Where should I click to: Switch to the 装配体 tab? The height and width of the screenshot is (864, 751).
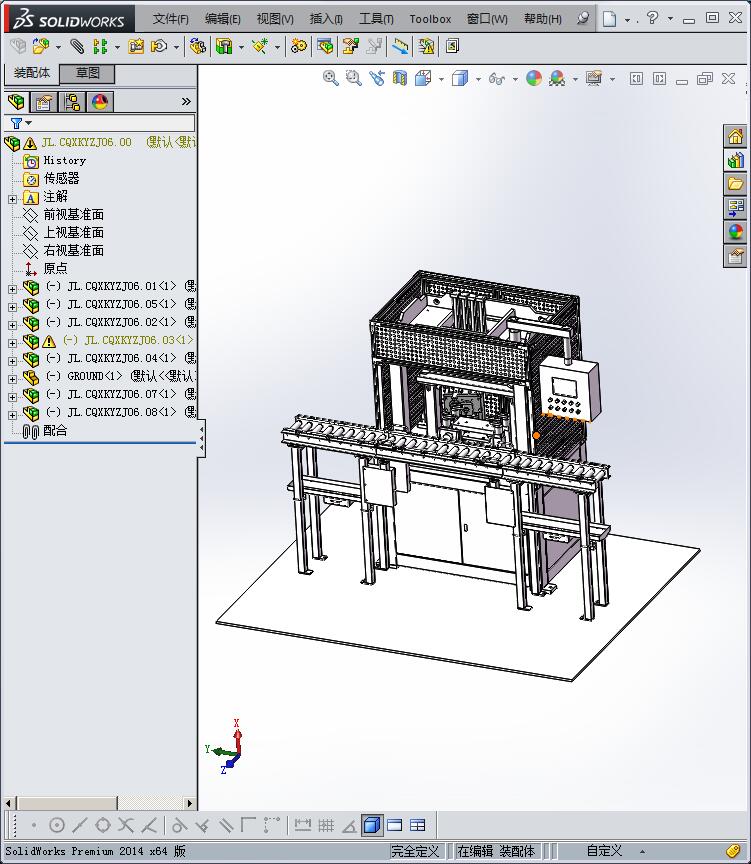click(32, 73)
